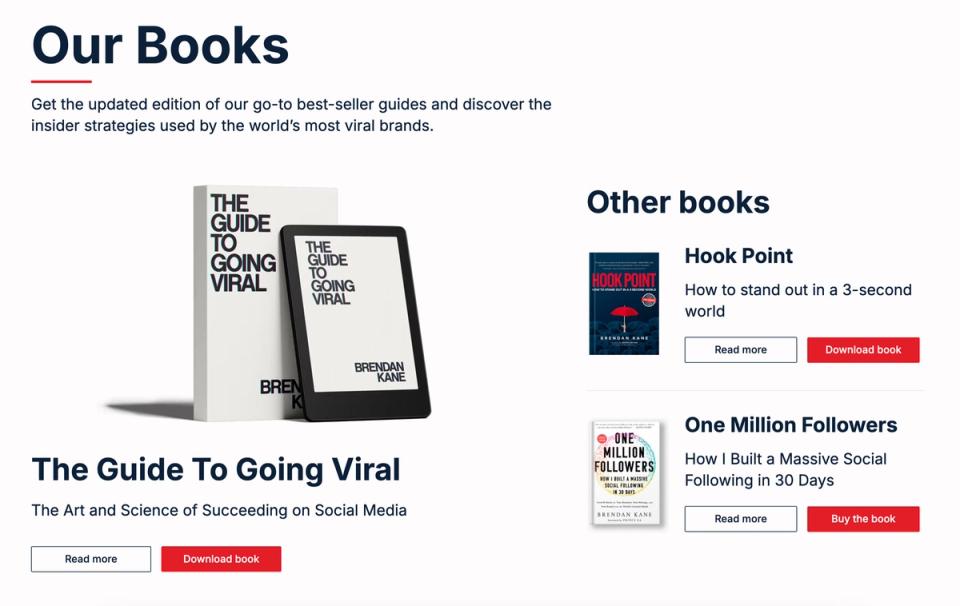This screenshot has width=960, height=606.
Task: Click the 3-second world subtitle text
Action: coord(798,300)
